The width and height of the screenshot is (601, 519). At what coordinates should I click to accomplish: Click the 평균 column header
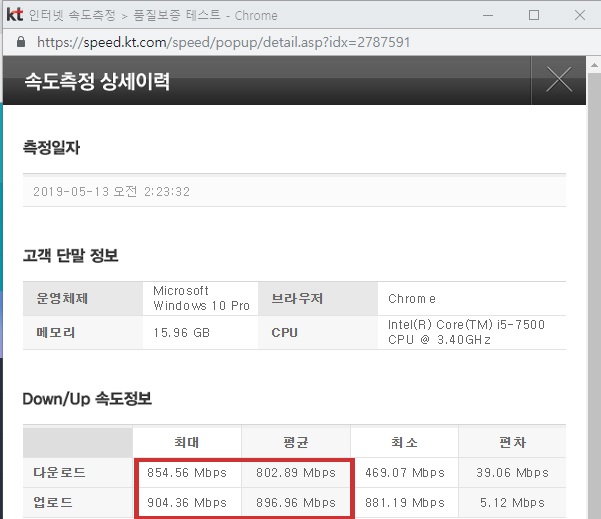[x=296, y=442]
